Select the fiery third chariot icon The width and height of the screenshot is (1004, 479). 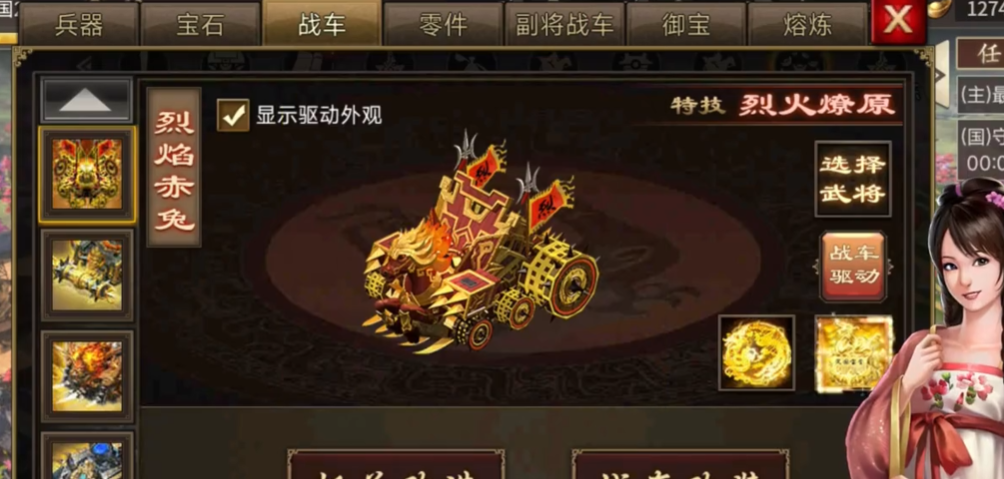pyautogui.click(x=87, y=376)
